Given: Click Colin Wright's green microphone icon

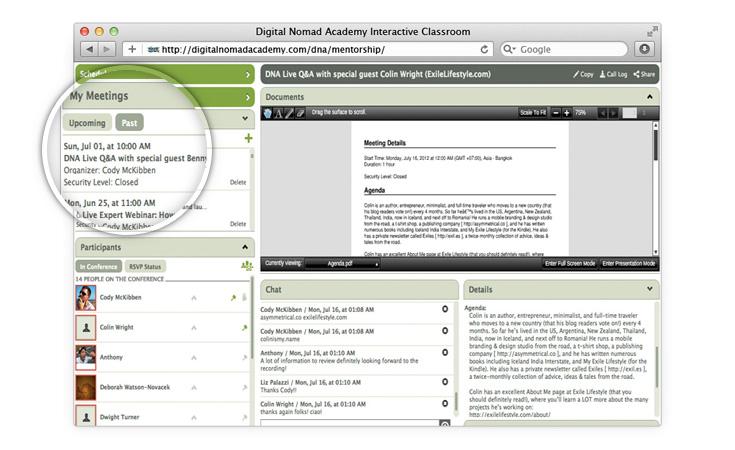Looking at the screenshot, I should pyautogui.click(x=244, y=328).
